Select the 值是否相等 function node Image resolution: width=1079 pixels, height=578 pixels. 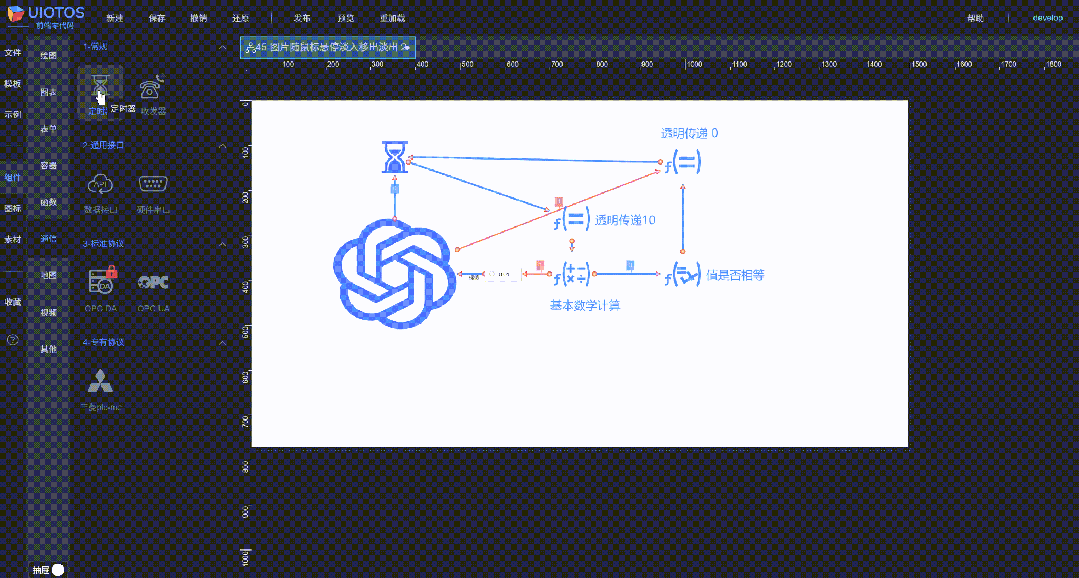point(683,275)
